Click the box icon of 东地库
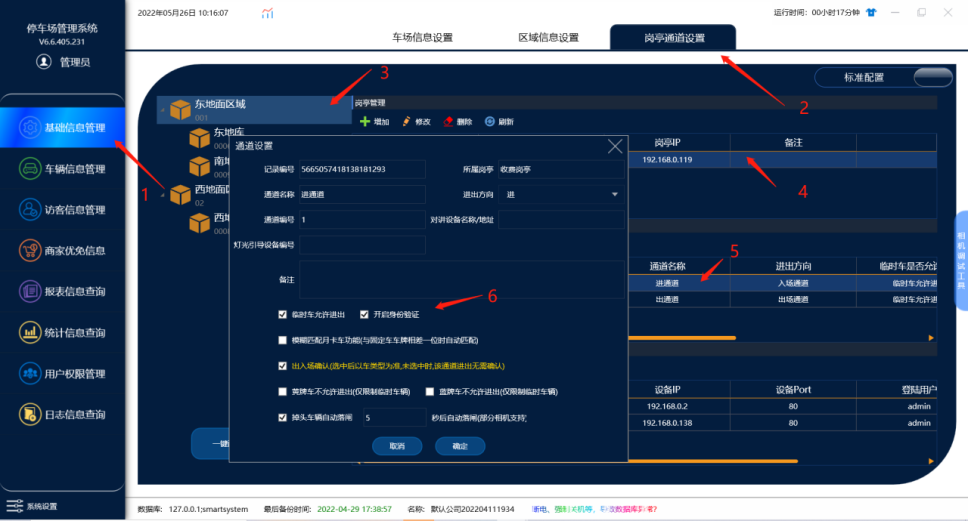 click(x=199, y=138)
